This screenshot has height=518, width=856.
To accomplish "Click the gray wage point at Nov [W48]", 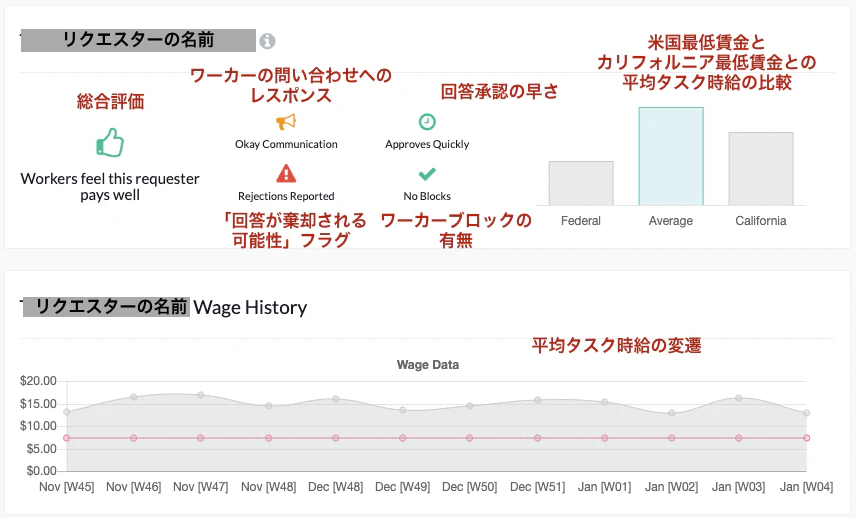I will (x=269, y=406).
